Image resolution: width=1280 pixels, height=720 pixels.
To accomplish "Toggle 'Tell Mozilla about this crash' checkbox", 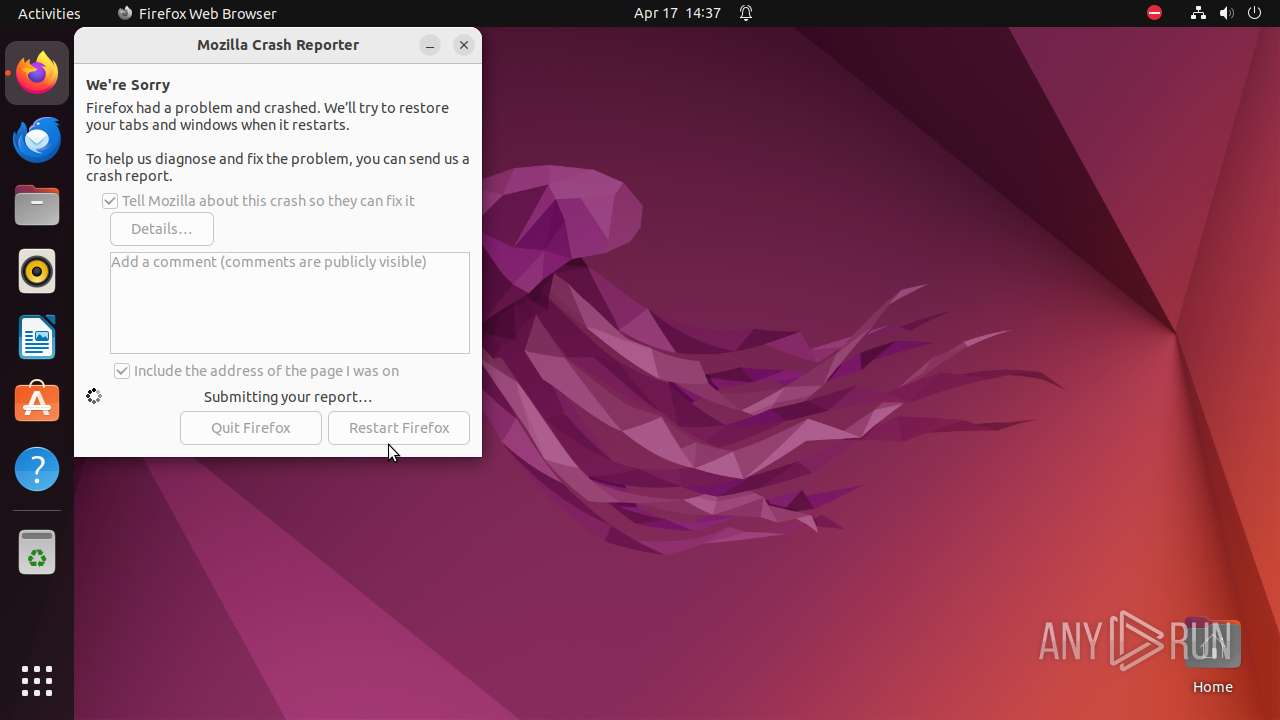I will (x=110, y=201).
